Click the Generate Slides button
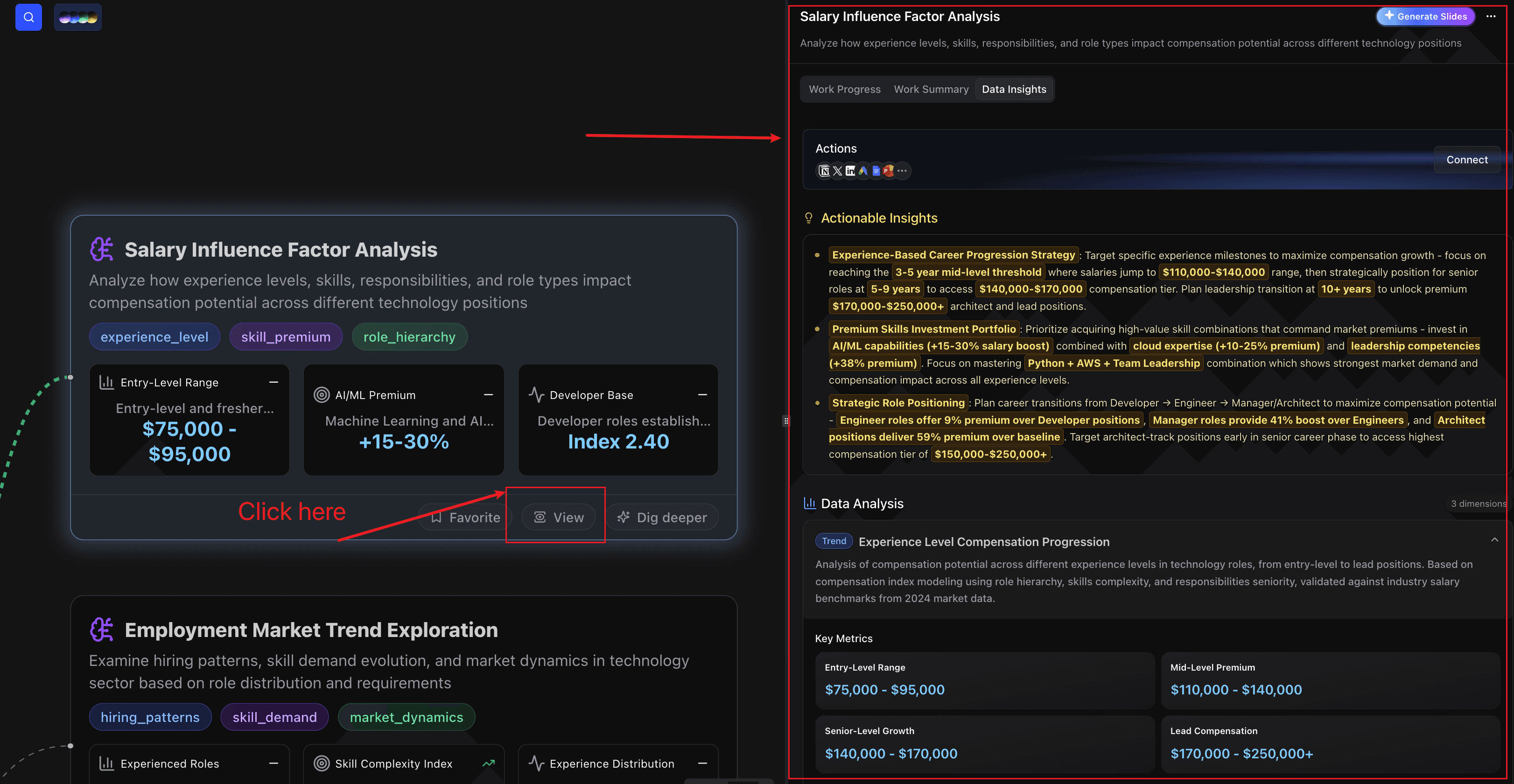 (x=1425, y=16)
